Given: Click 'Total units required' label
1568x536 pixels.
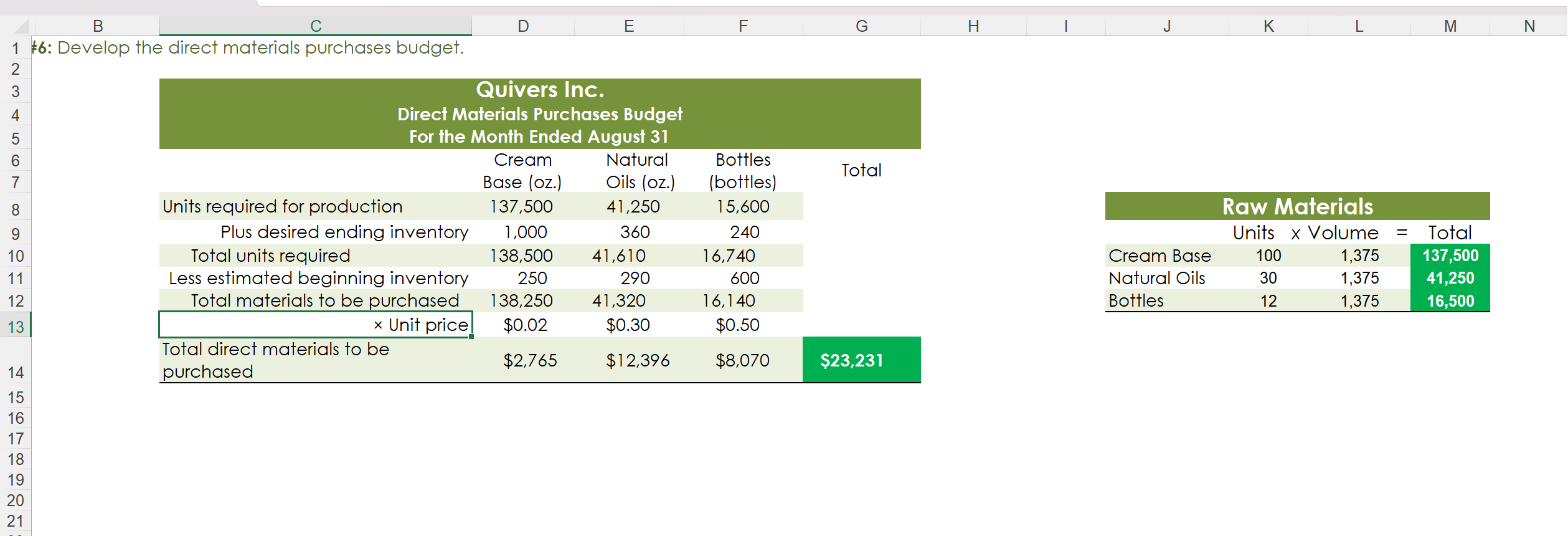Looking at the screenshot, I should (270, 256).
